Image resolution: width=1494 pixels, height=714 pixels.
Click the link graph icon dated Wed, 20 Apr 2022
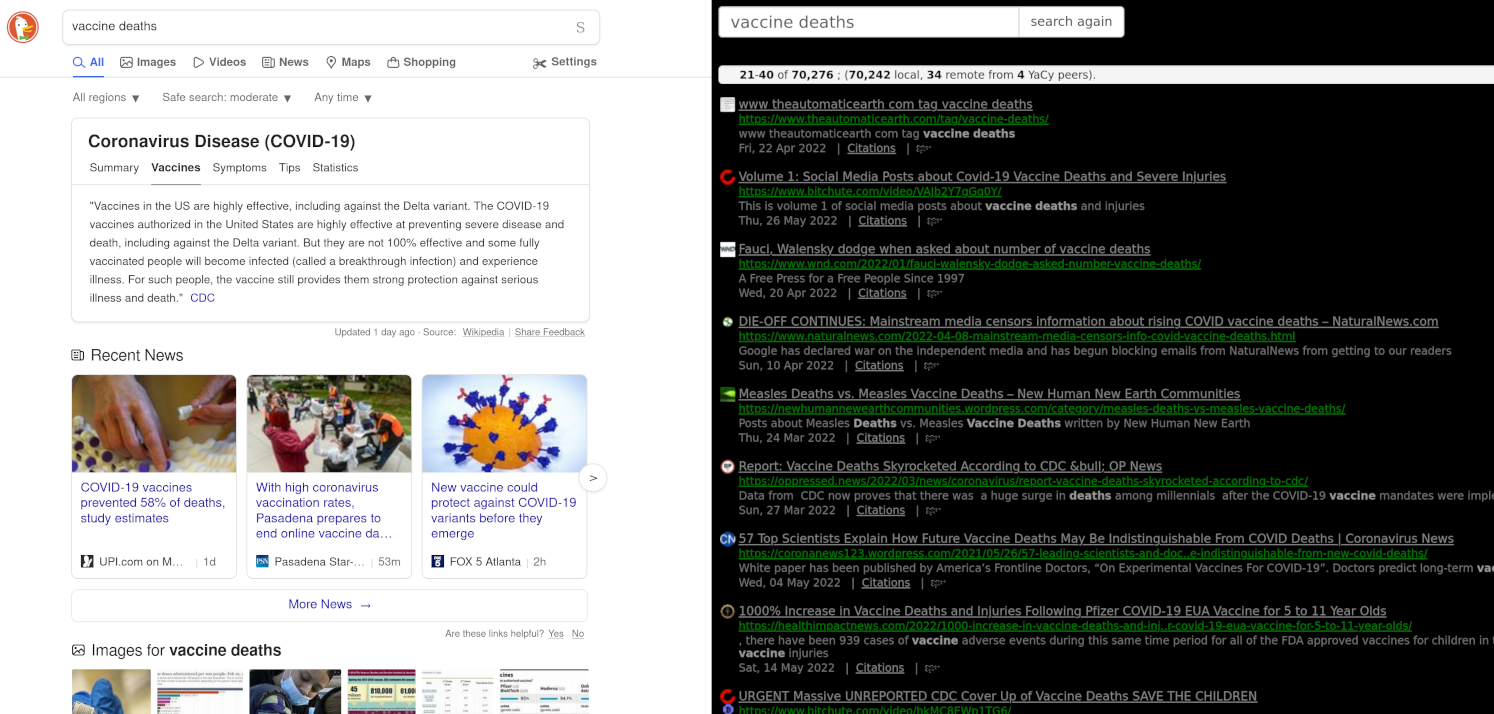[935, 294]
